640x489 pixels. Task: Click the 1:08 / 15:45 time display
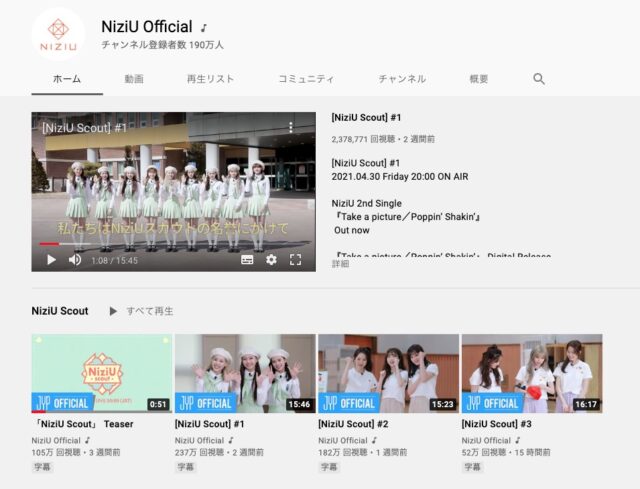pyautogui.click(x=114, y=260)
